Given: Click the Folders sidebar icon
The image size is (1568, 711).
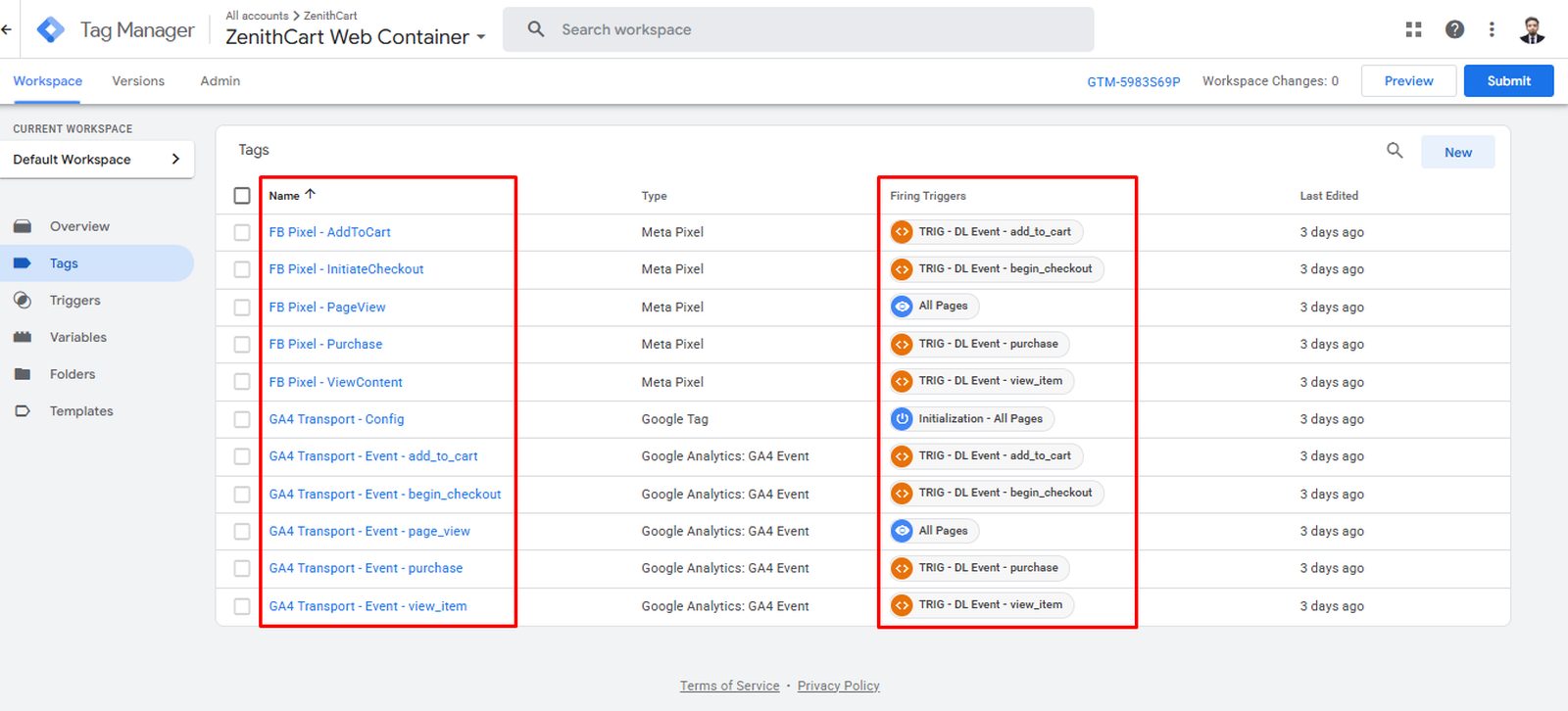Looking at the screenshot, I should 23,374.
